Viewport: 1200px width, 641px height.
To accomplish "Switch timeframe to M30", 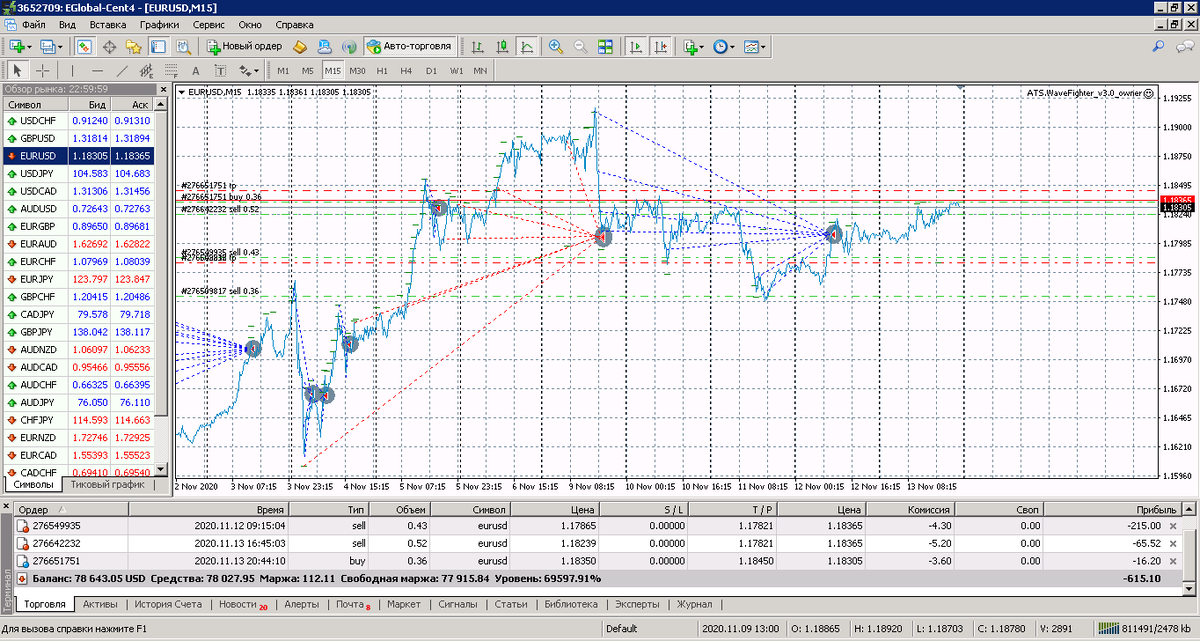I will pos(357,71).
